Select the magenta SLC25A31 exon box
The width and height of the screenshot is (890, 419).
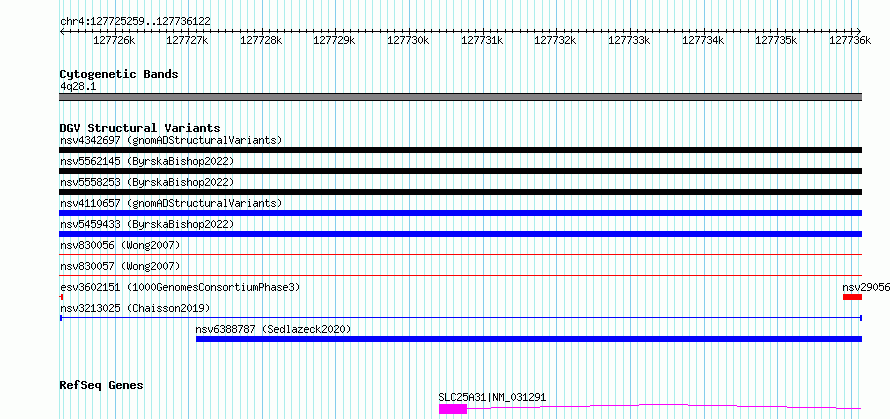pyautogui.click(x=453, y=409)
